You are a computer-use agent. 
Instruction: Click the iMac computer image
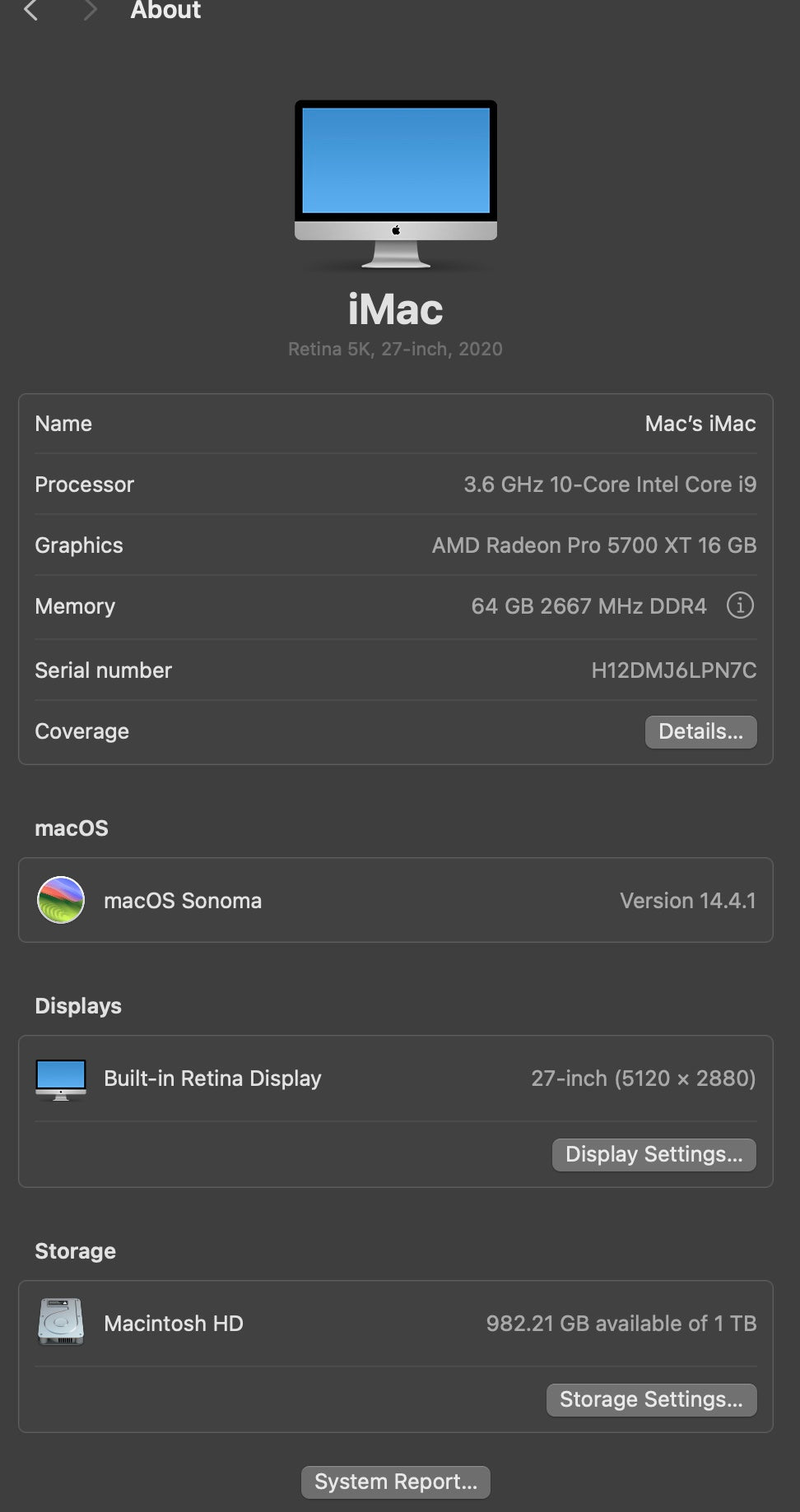(x=395, y=183)
